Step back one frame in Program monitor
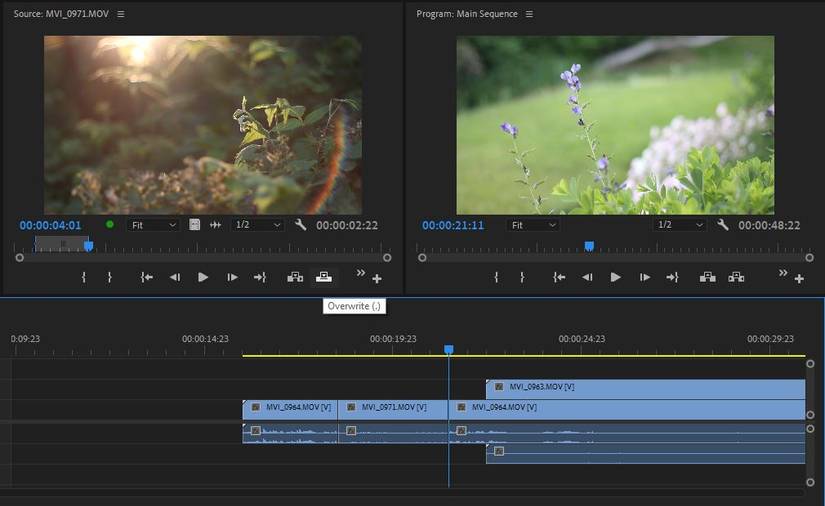 (588, 277)
